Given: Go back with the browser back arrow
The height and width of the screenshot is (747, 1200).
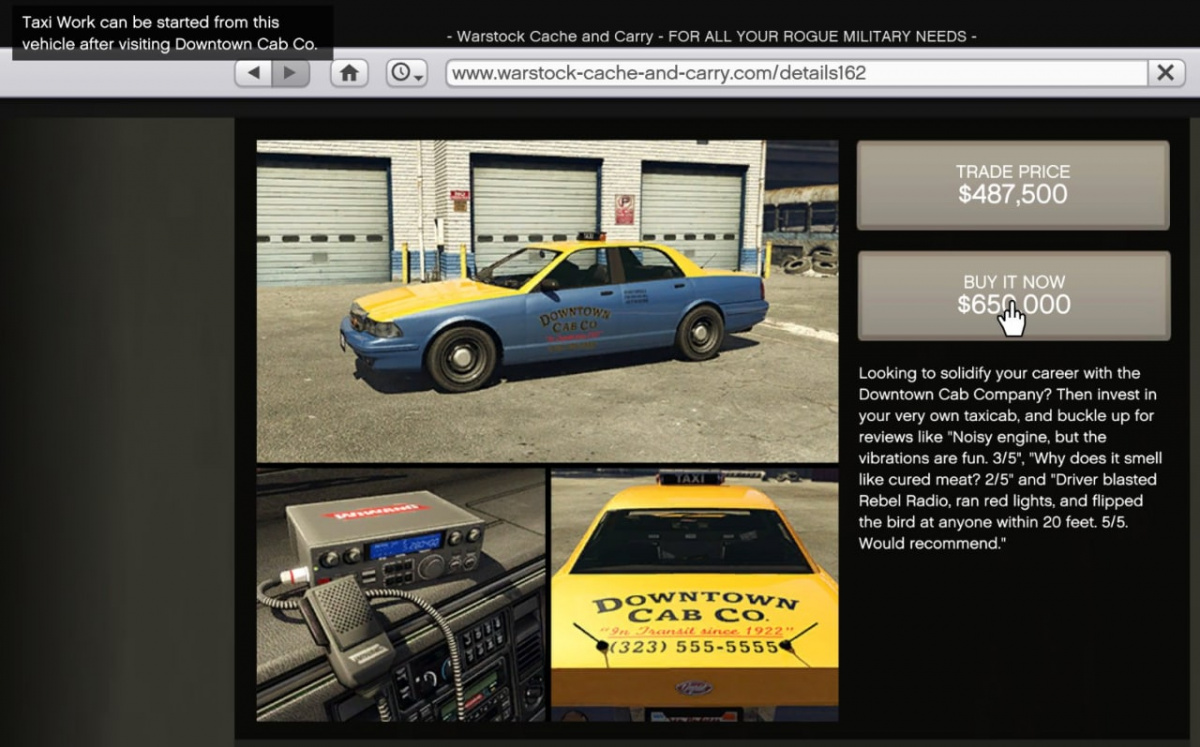Looking at the screenshot, I should 253,73.
